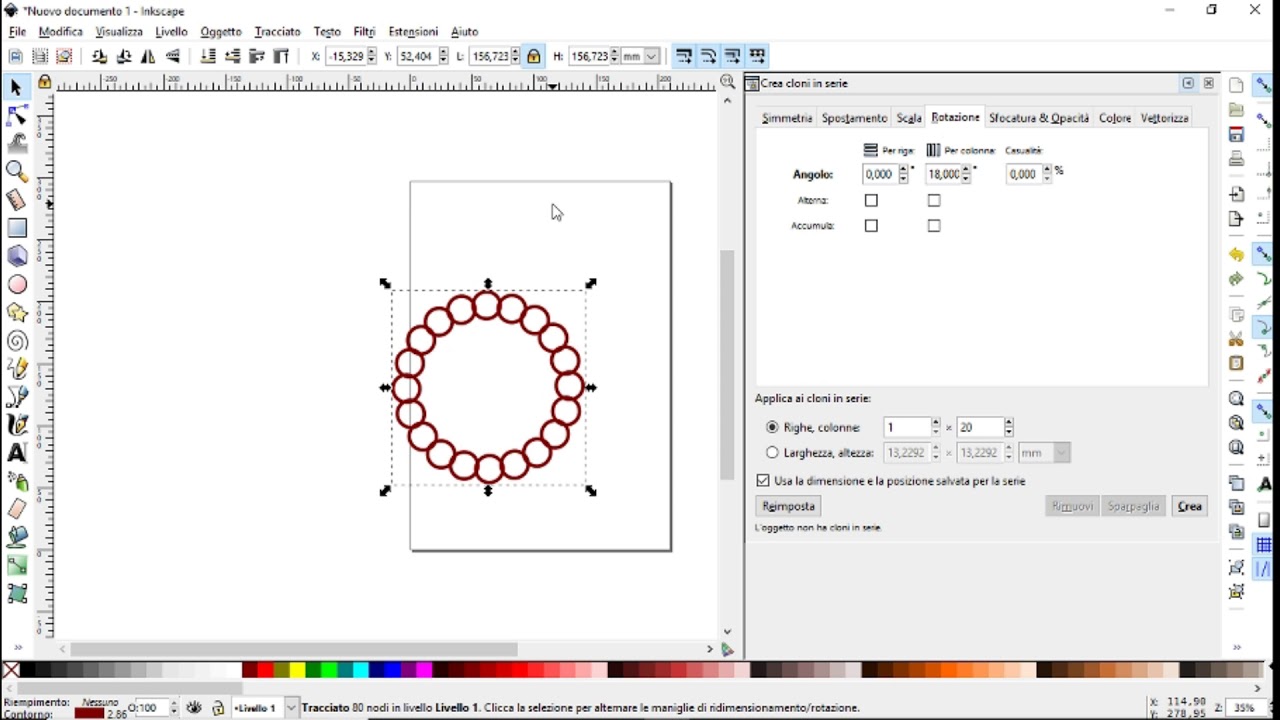Select the Selector arrow tool
The image size is (1280, 720).
16,88
